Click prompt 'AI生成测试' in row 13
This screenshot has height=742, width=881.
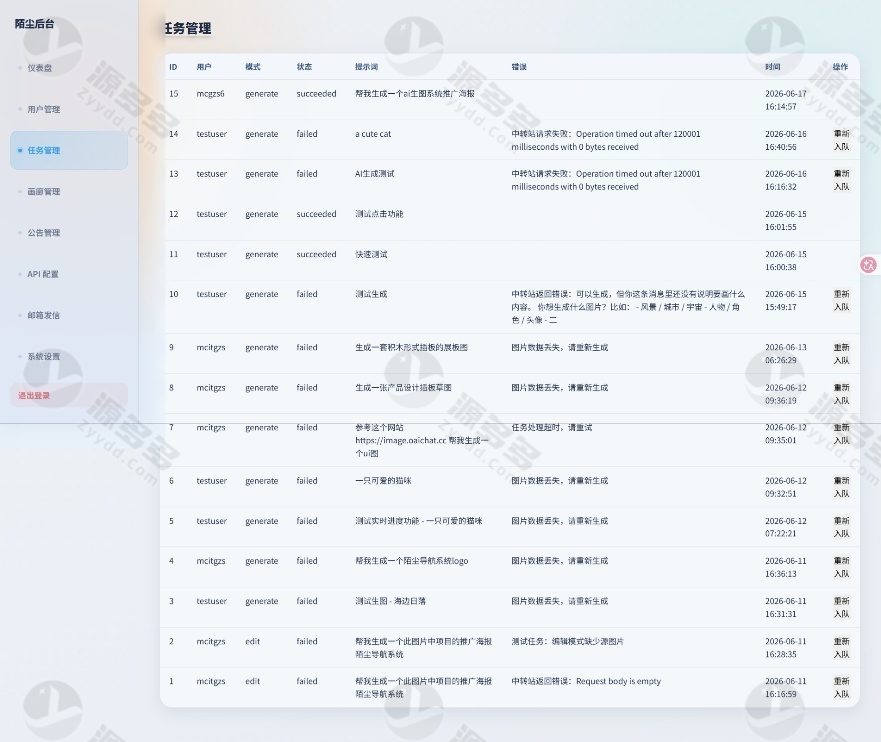click(x=375, y=174)
